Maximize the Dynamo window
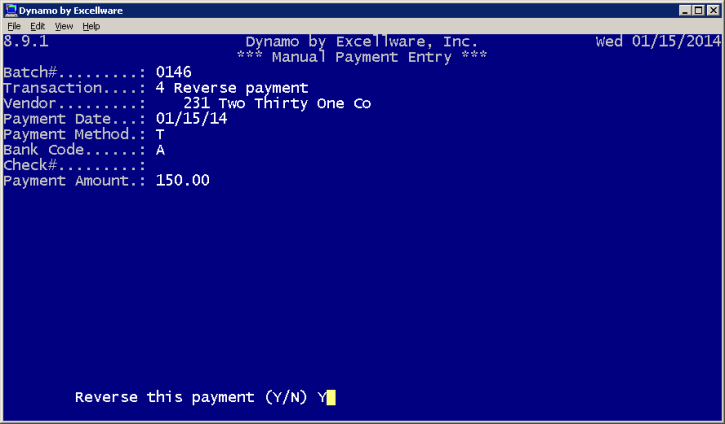 [699, 10]
